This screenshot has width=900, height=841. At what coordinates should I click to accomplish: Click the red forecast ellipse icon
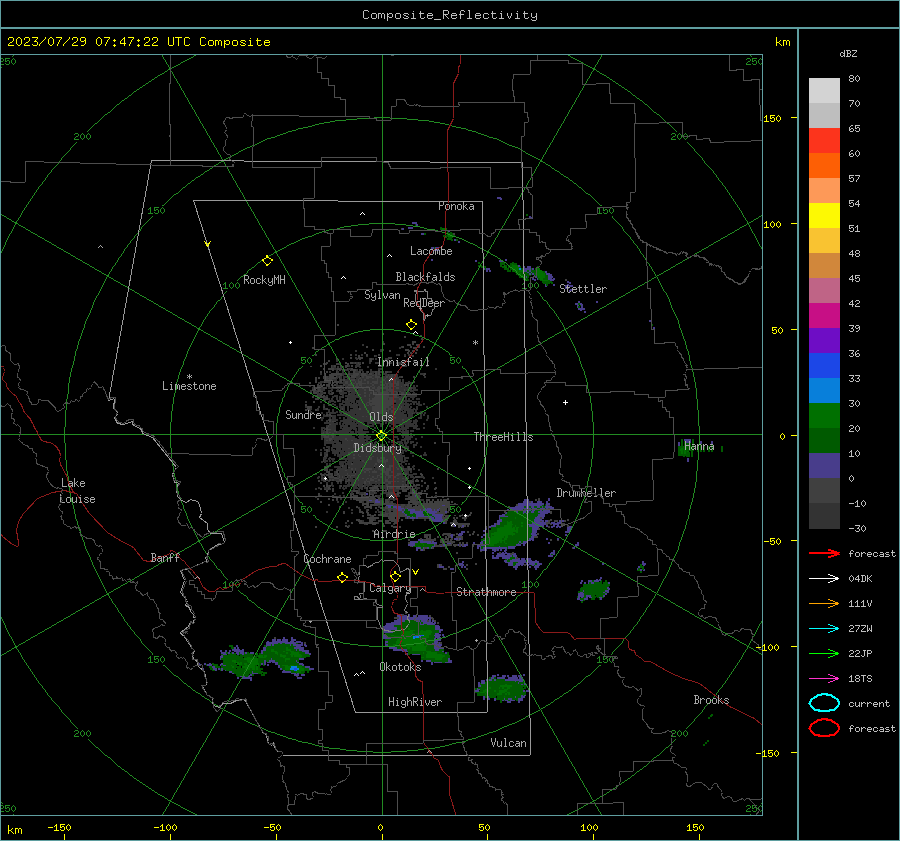coord(824,728)
